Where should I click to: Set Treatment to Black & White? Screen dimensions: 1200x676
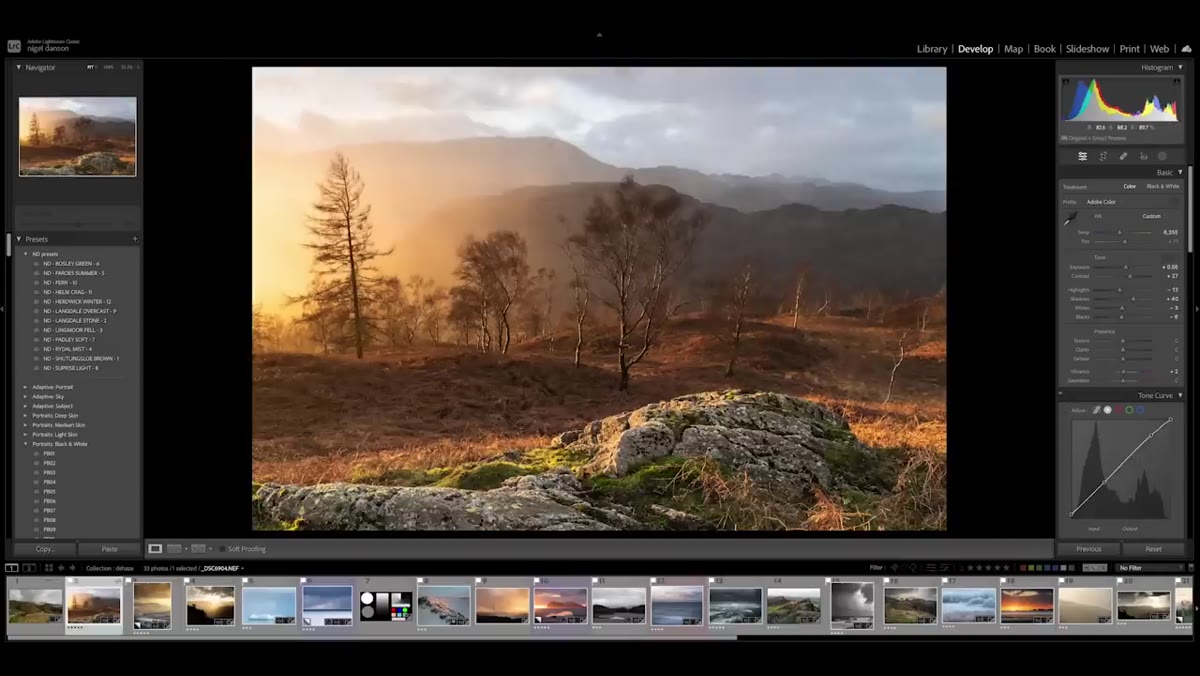coord(1163,187)
